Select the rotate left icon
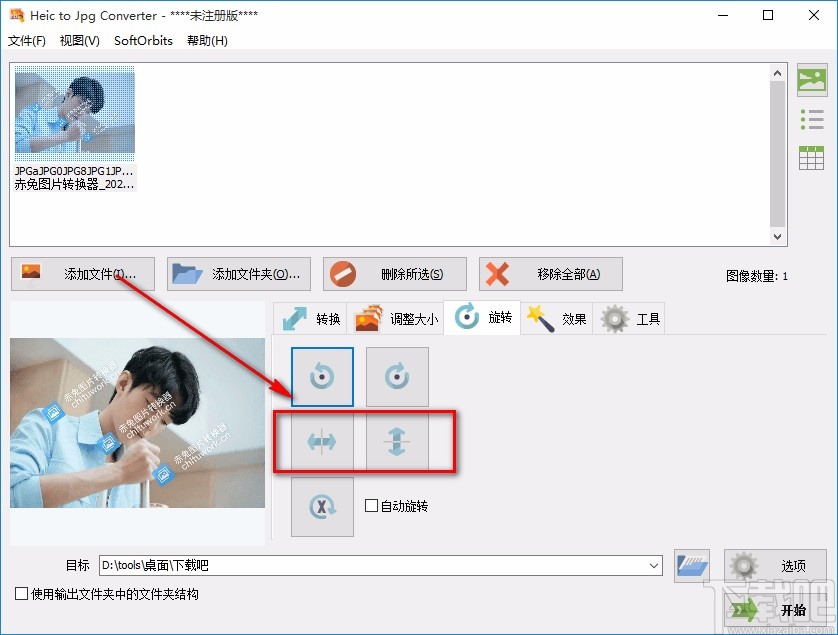 click(322, 376)
